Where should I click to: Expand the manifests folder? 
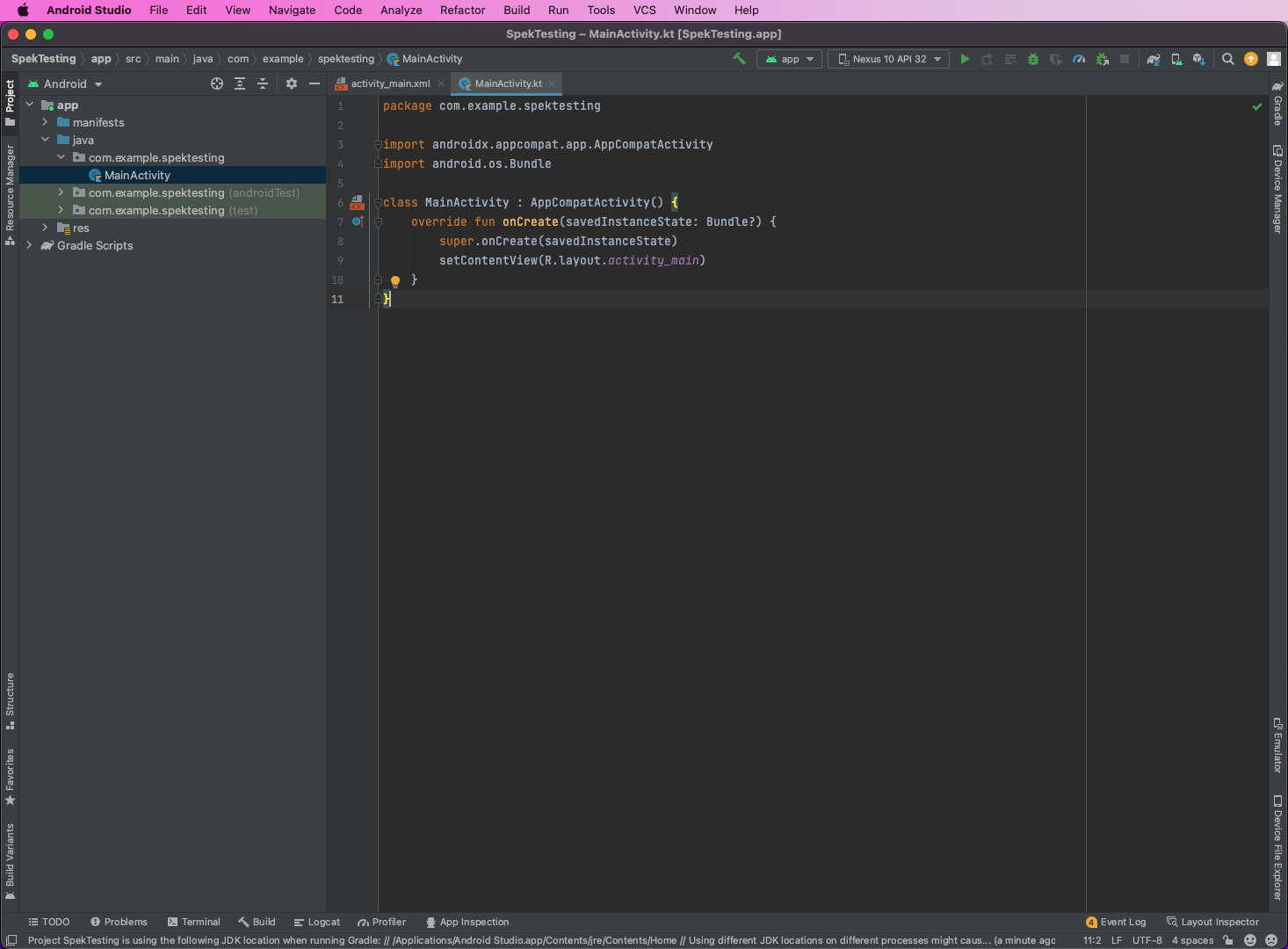coord(45,122)
